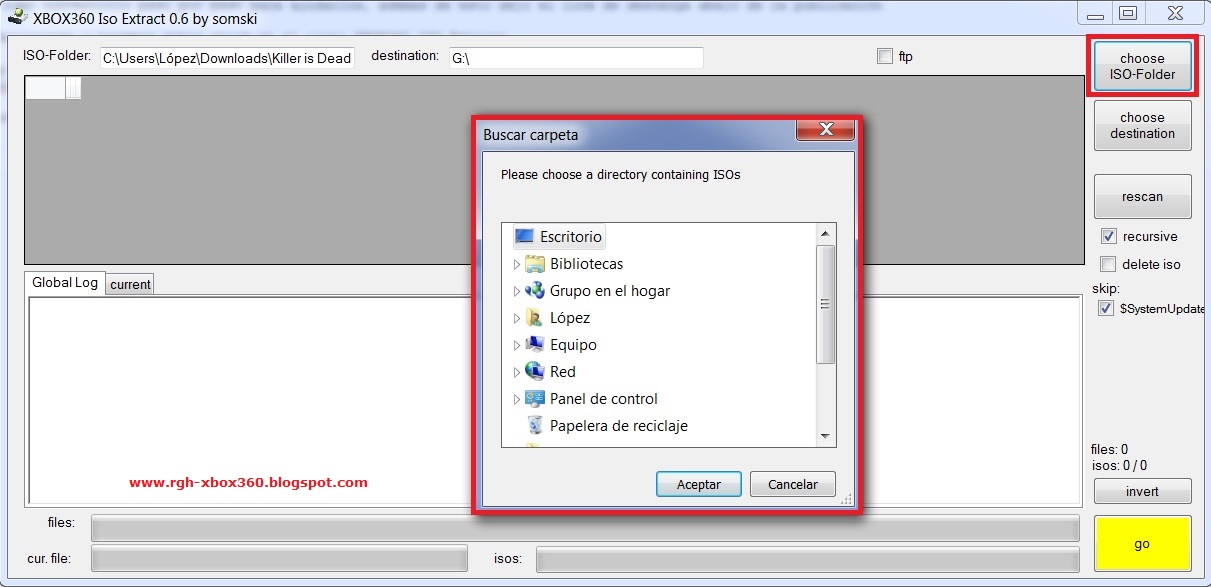The height and width of the screenshot is (587, 1211).
Task: Click the folder tree scrollbar thumb
Action: coord(825,304)
